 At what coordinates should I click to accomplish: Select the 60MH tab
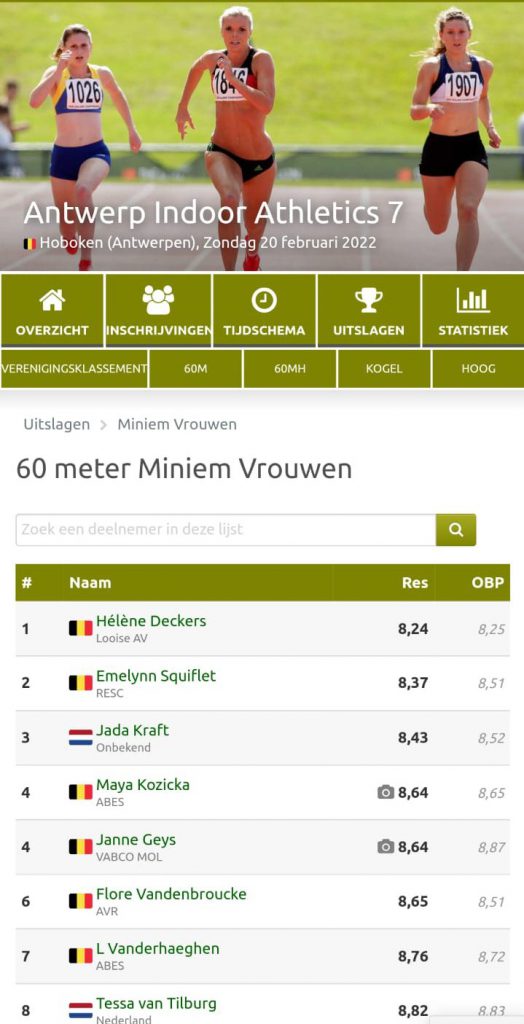click(289, 368)
